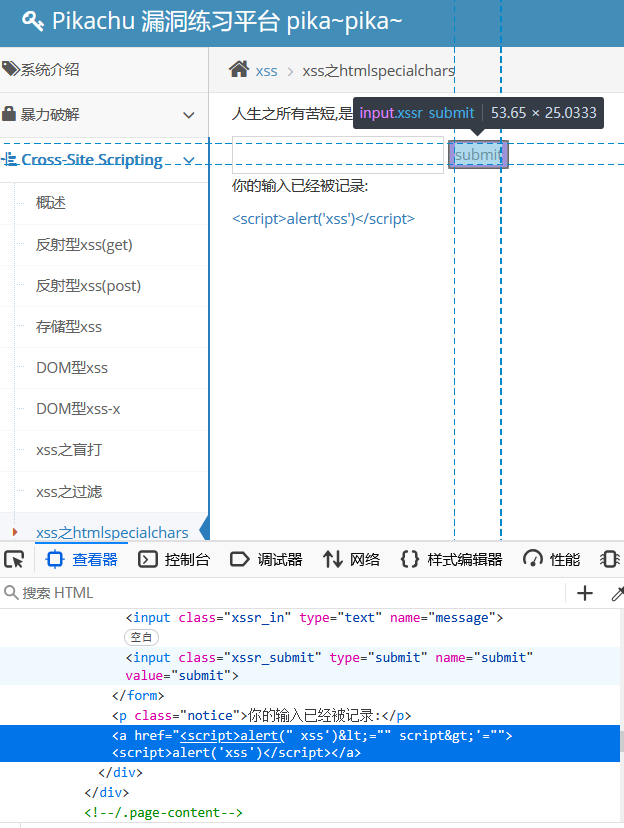Click the search magnifier icon in HTML search

[x=11, y=592]
